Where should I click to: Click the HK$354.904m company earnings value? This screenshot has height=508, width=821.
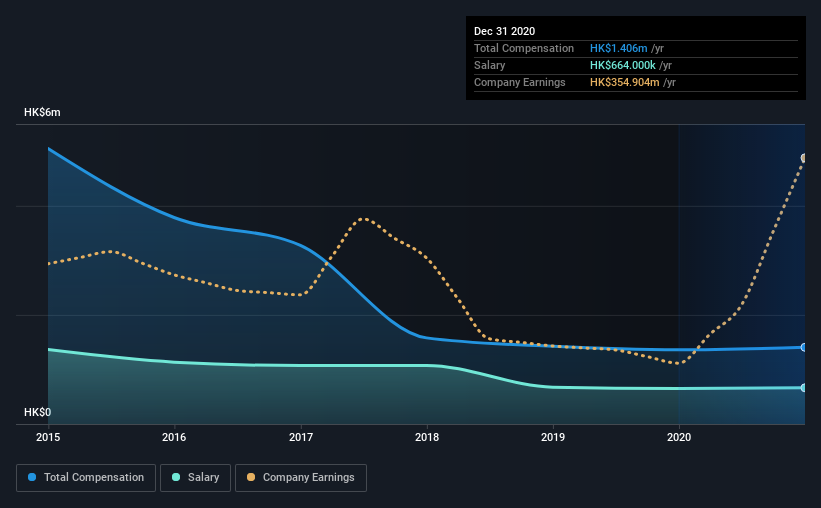click(x=625, y=82)
